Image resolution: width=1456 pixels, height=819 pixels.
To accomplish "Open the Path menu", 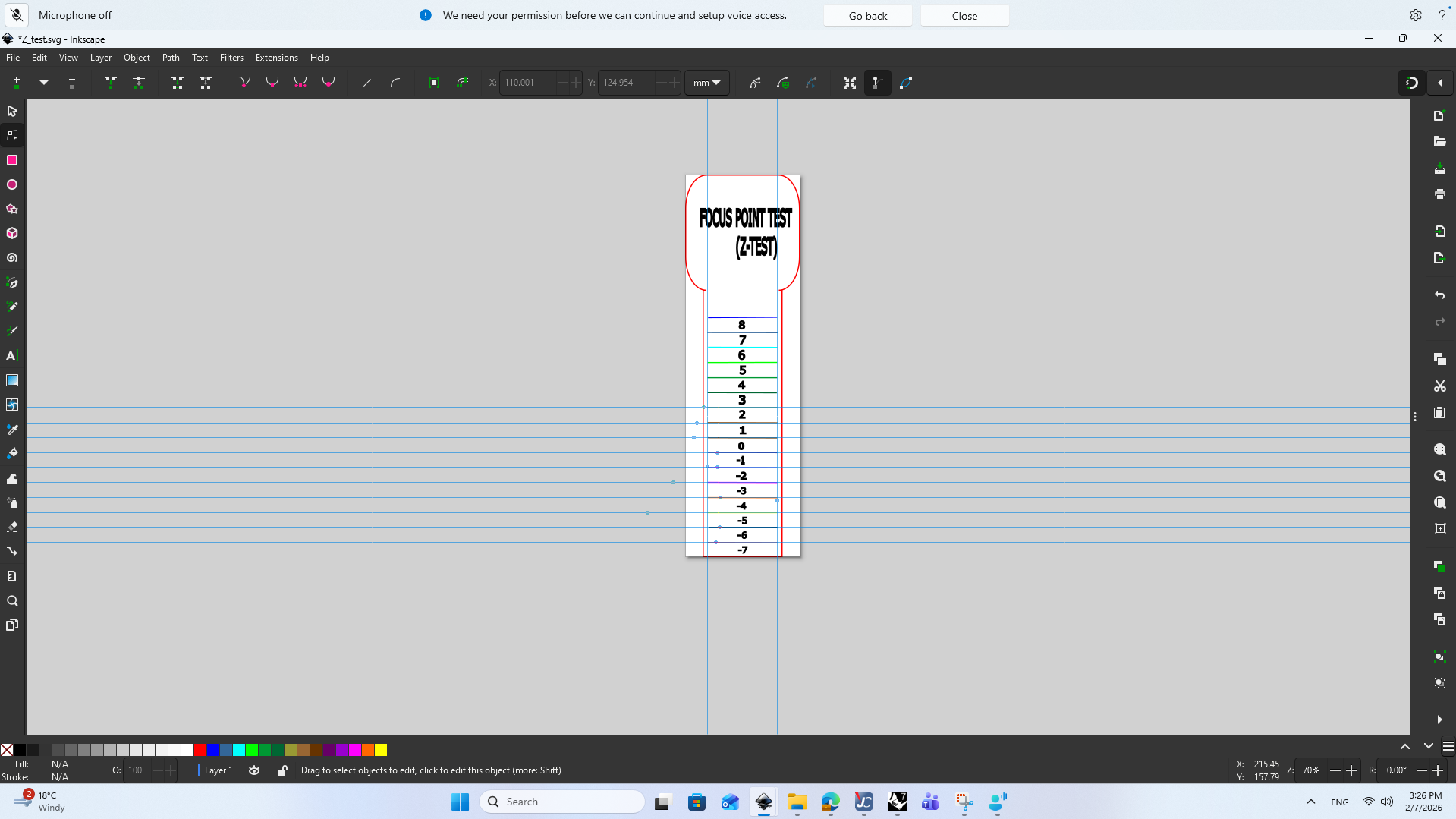I will point(171,57).
